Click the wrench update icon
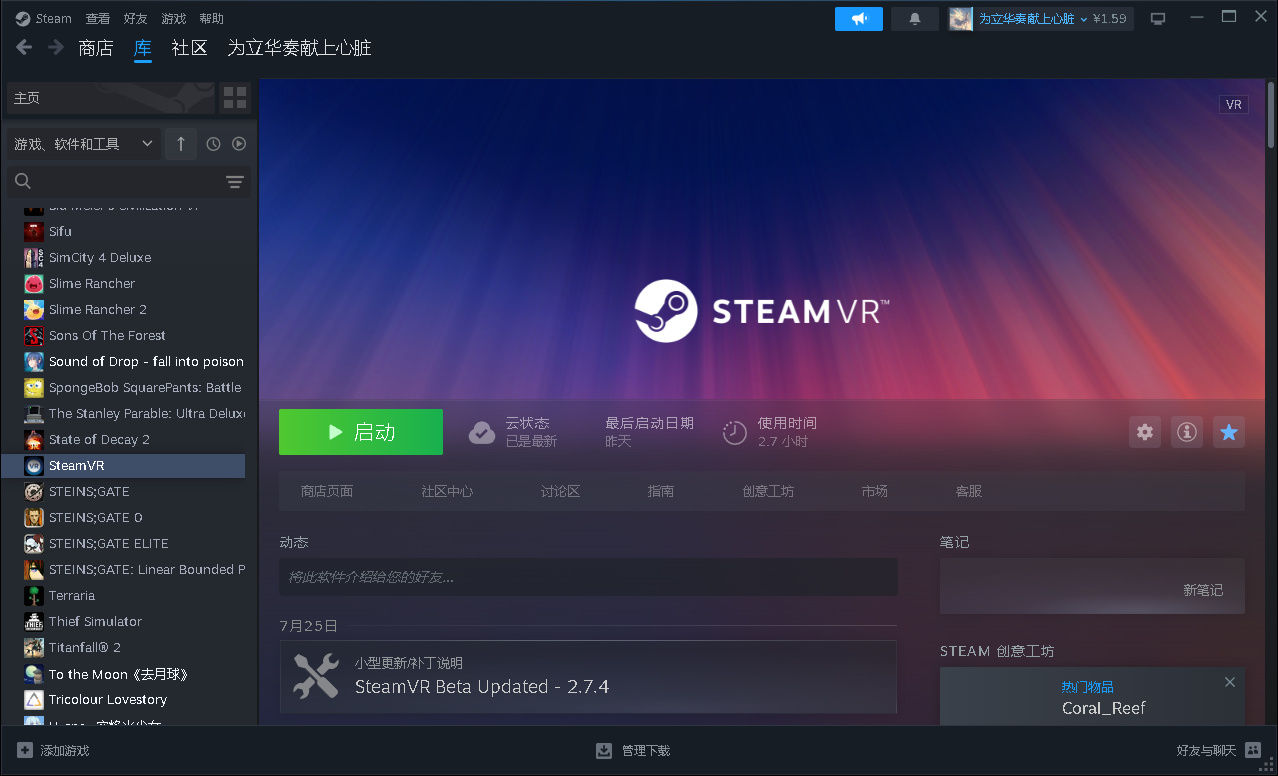Screen dimensions: 1278x776 (316, 675)
